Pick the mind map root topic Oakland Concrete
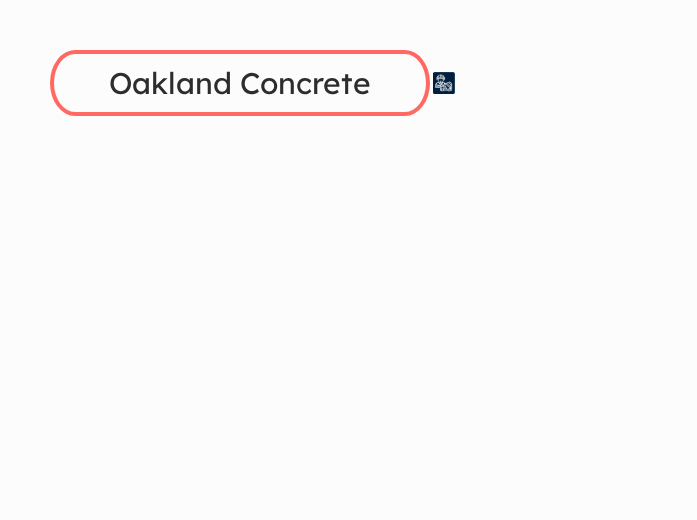The height and width of the screenshot is (520, 697). tap(240, 83)
